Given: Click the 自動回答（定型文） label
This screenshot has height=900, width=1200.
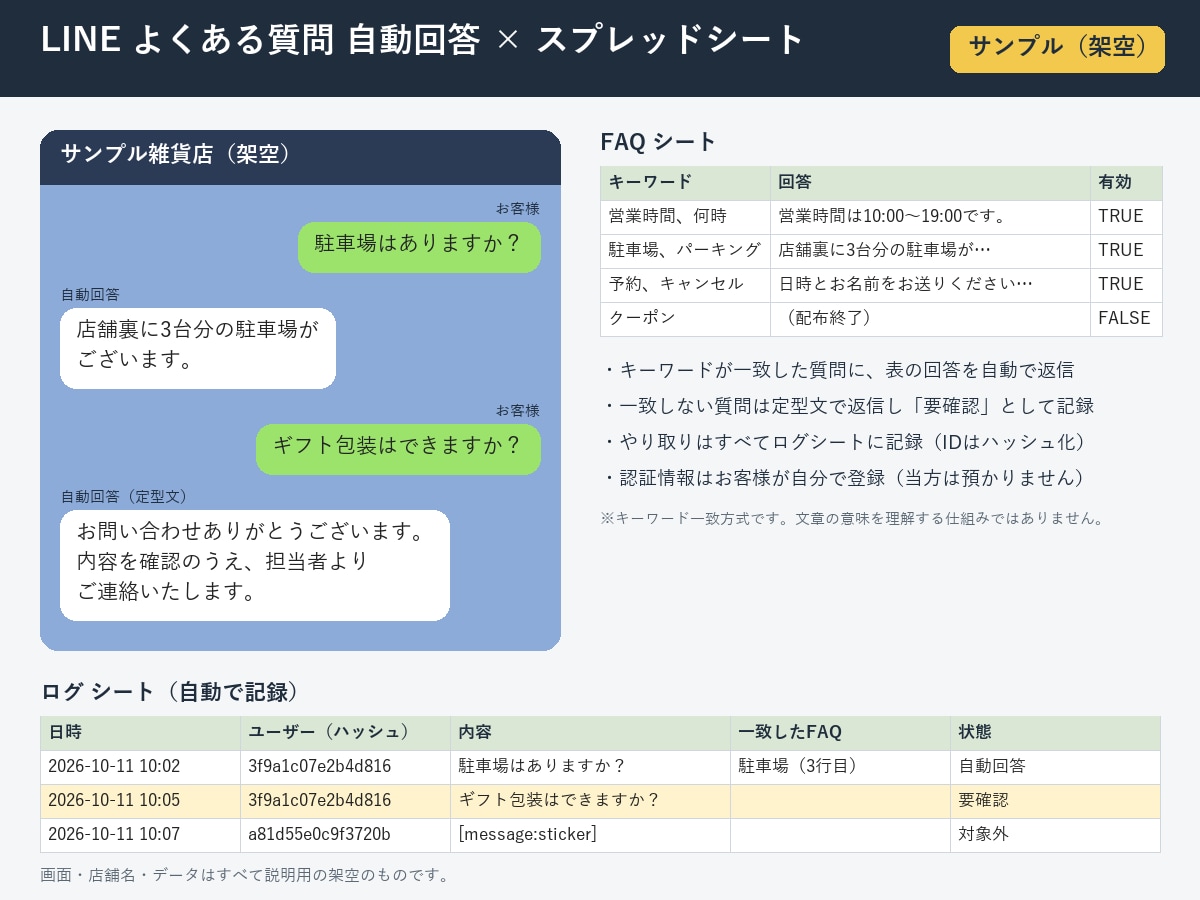Looking at the screenshot, I should tap(124, 496).
